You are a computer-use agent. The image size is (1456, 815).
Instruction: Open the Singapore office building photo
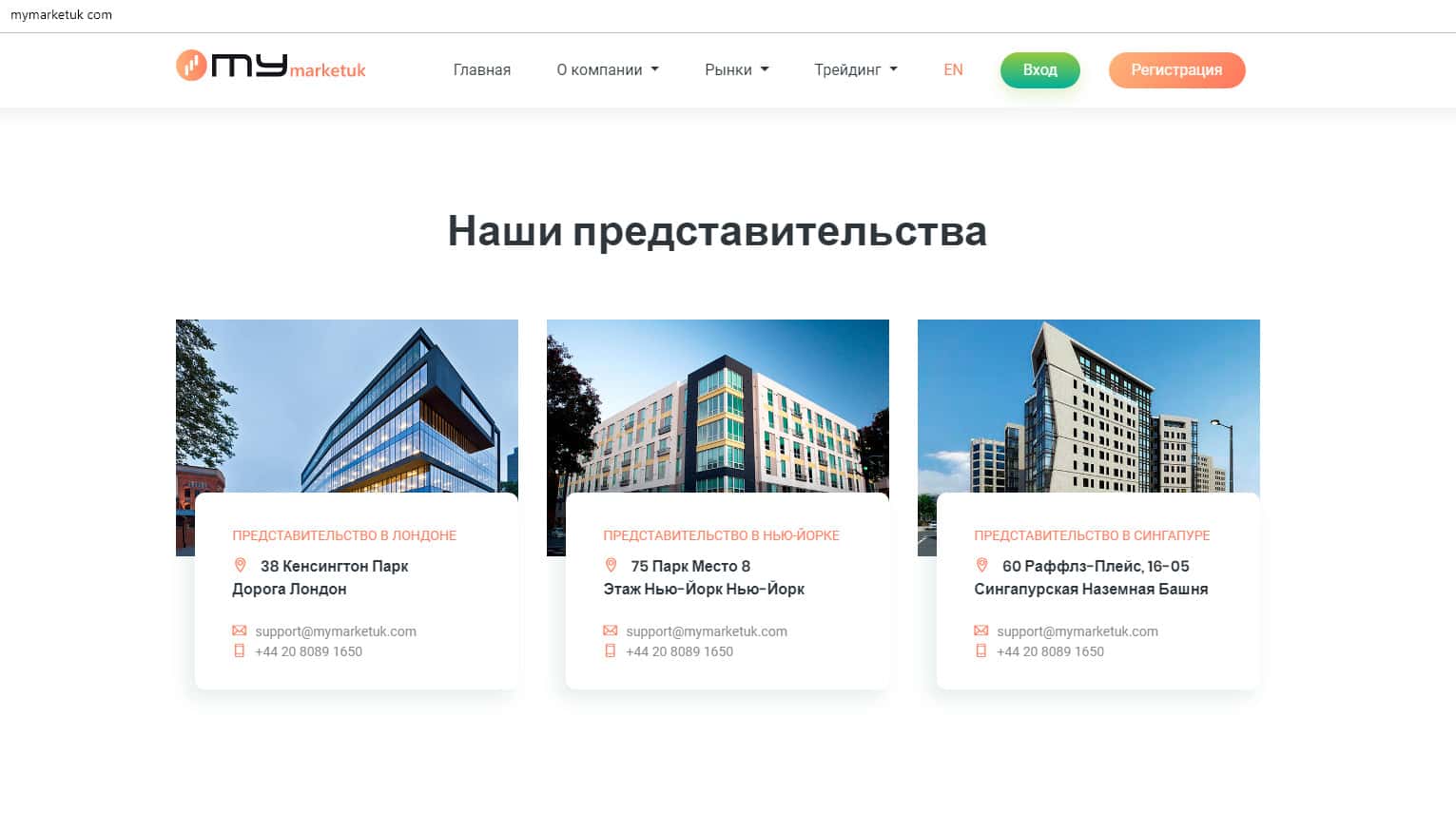(1089, 406)
